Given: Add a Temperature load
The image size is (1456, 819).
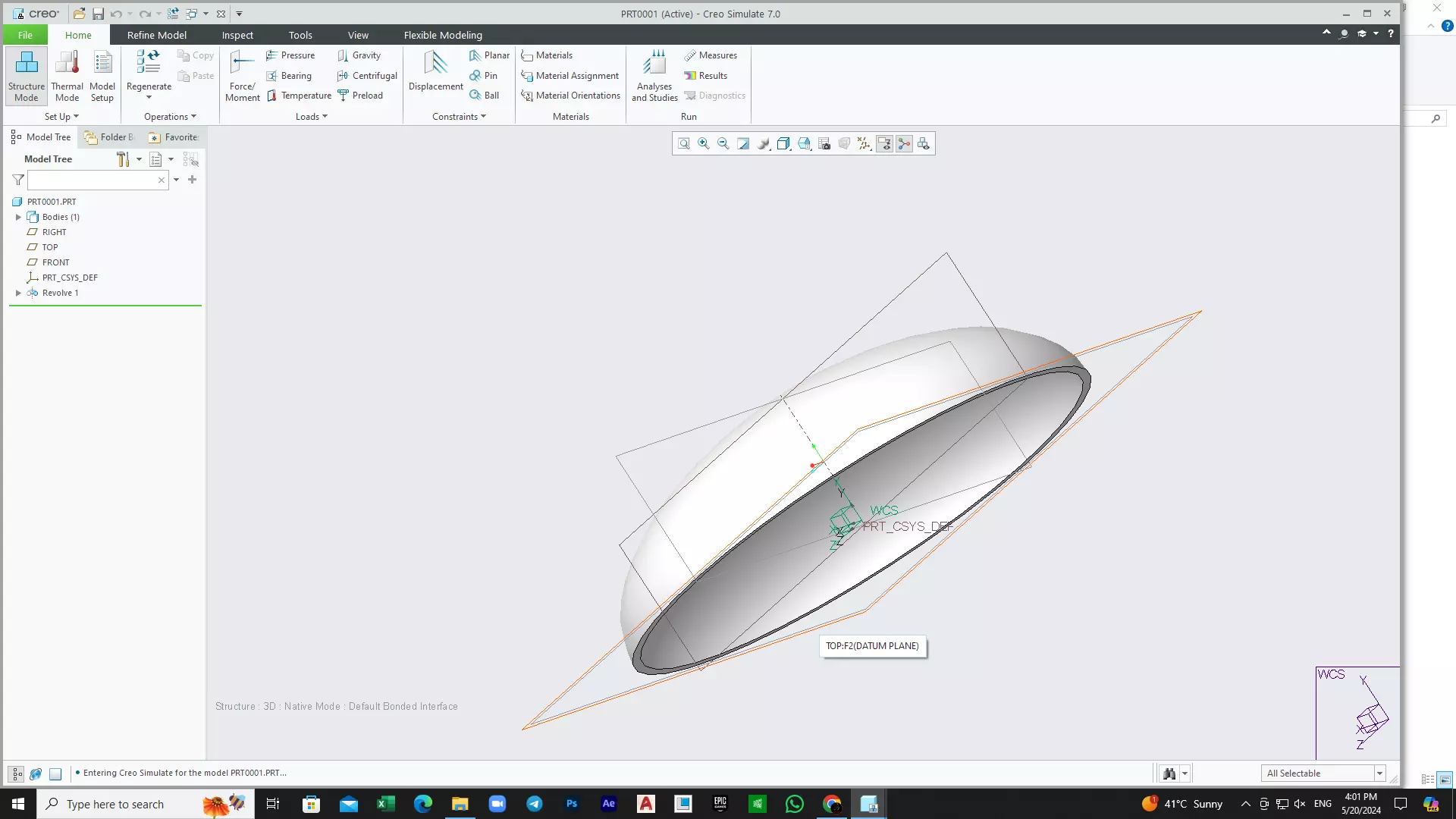Looking at the screenshot, I should coord(299,96).
